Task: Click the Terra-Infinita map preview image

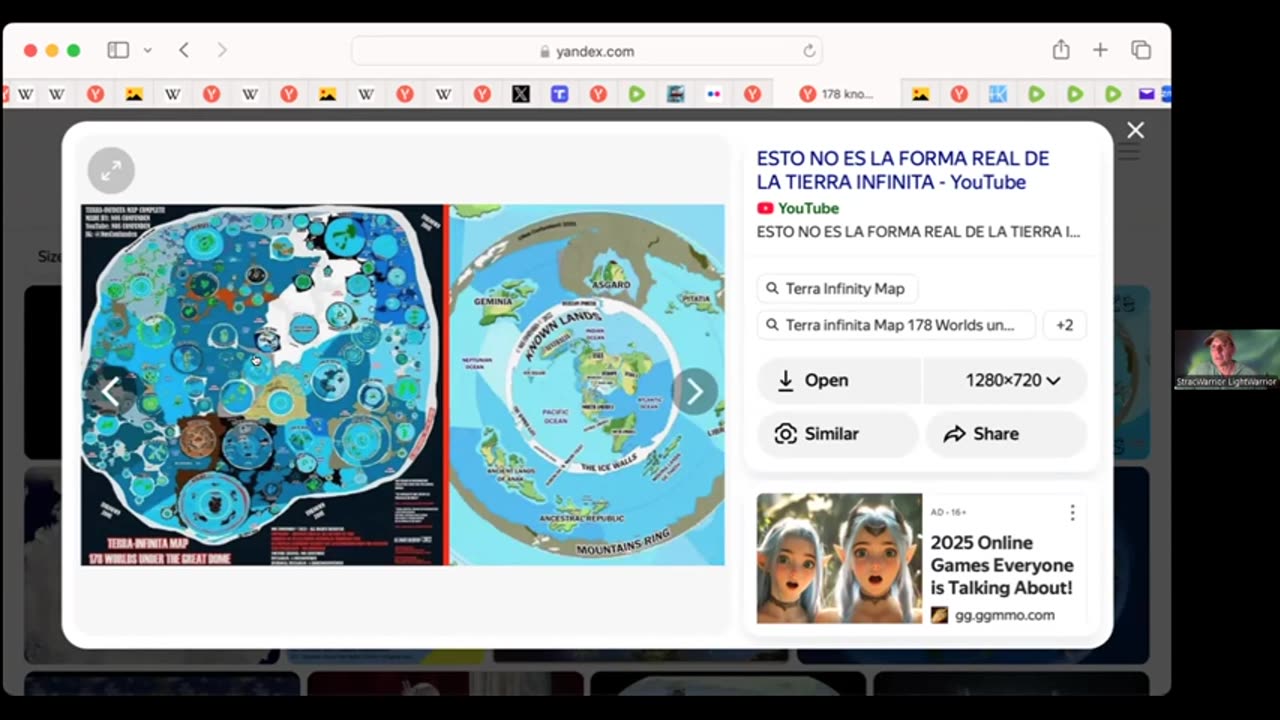Action: (x=402, y=385)
